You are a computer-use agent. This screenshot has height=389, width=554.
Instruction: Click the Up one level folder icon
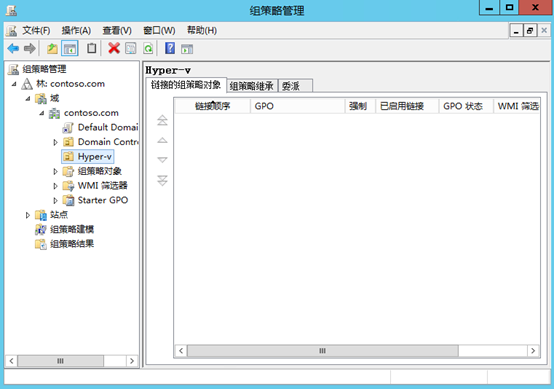coord(52,48)
